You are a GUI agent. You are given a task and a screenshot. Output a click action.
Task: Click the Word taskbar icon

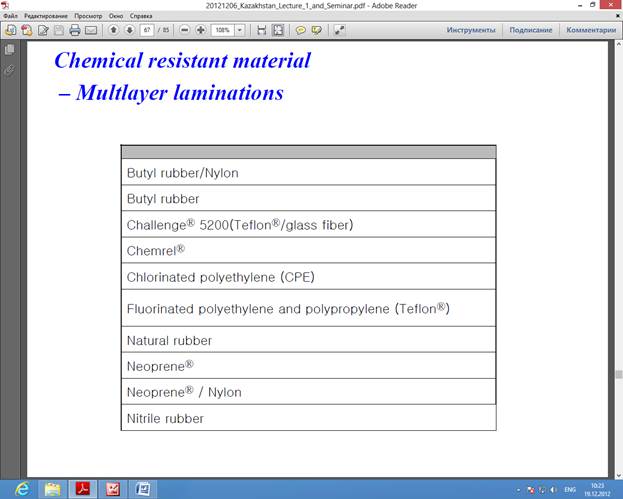pos(143,489)
